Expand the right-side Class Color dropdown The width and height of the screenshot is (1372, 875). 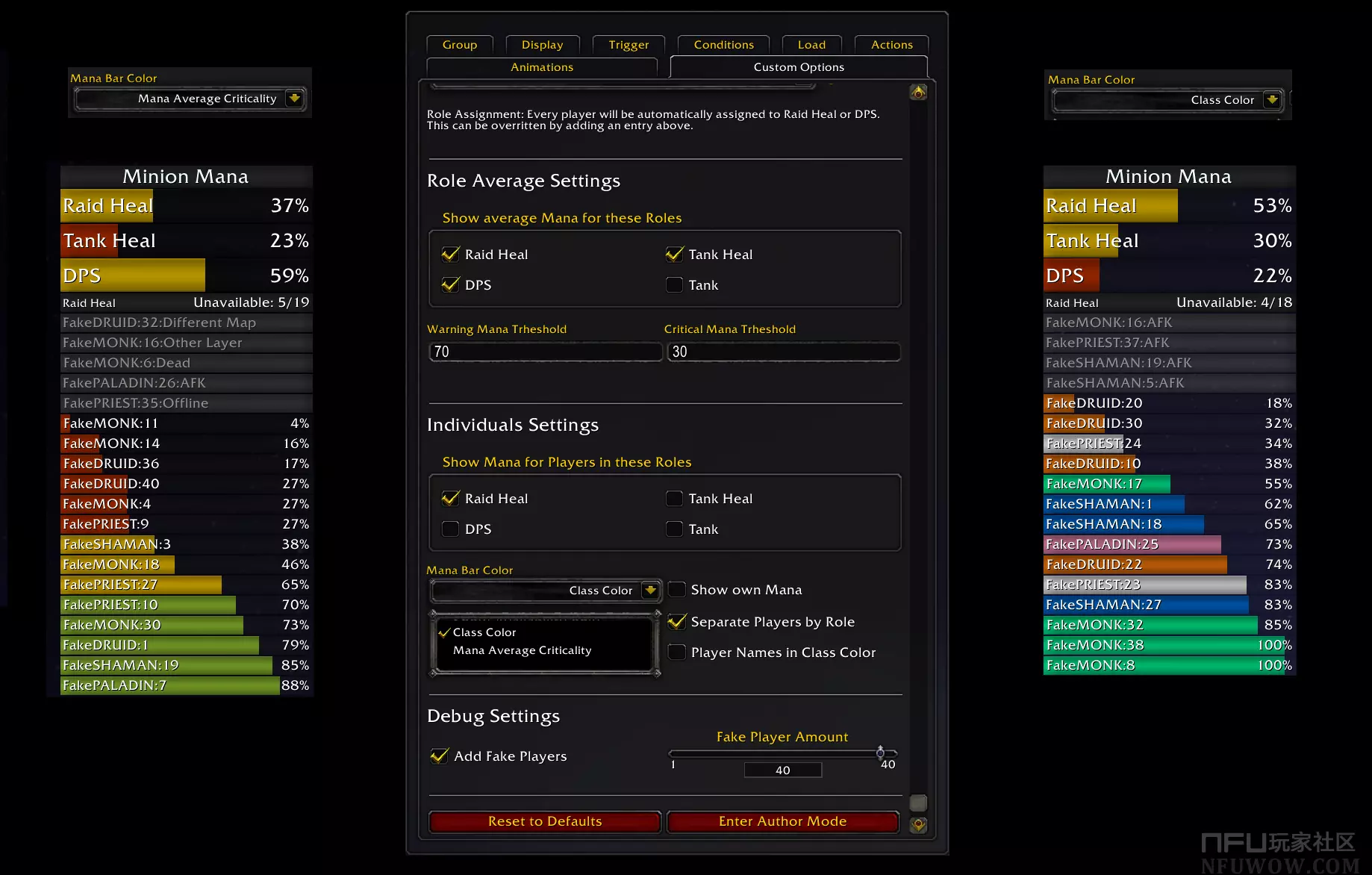click(1272, 100)
